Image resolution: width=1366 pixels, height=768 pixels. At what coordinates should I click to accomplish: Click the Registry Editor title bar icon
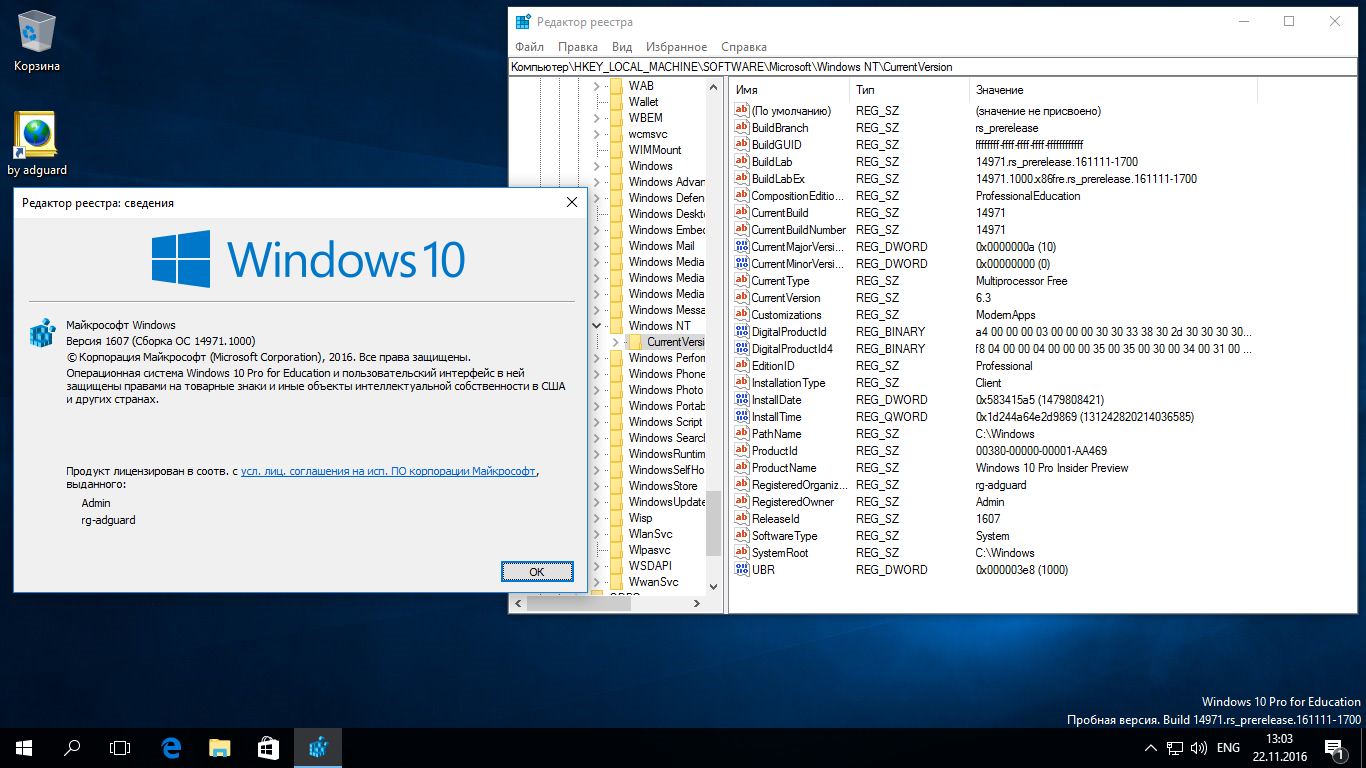tap(522, 21)
